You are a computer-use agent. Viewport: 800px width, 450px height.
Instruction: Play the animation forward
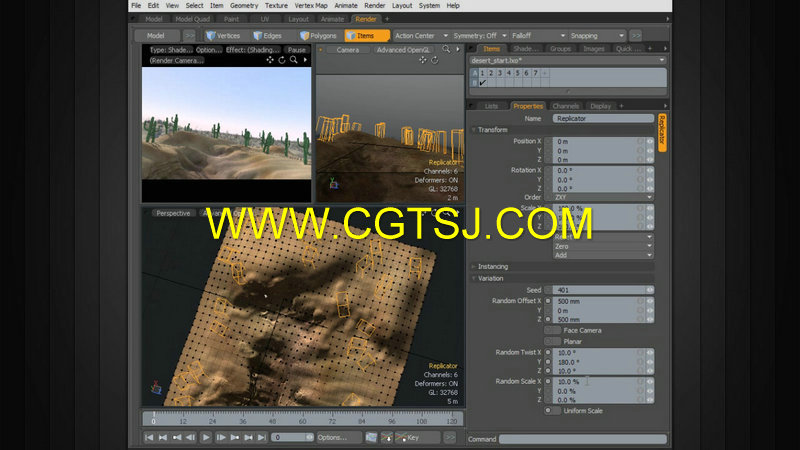(x=206, y=437)
